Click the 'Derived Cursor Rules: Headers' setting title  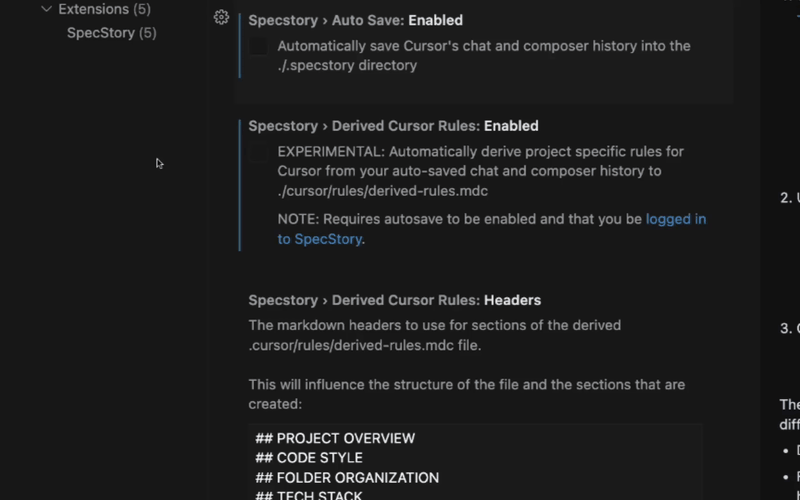click(x=394, y=300)
